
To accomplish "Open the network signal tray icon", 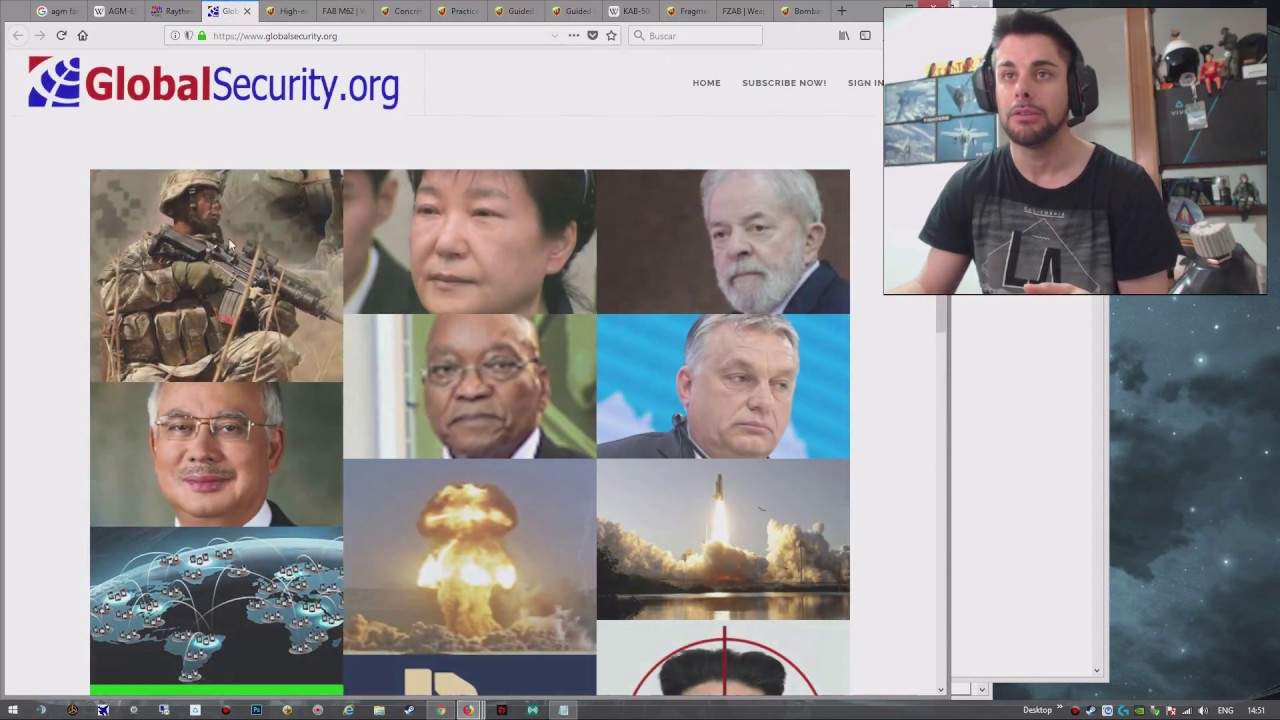I will (1187, 711).
